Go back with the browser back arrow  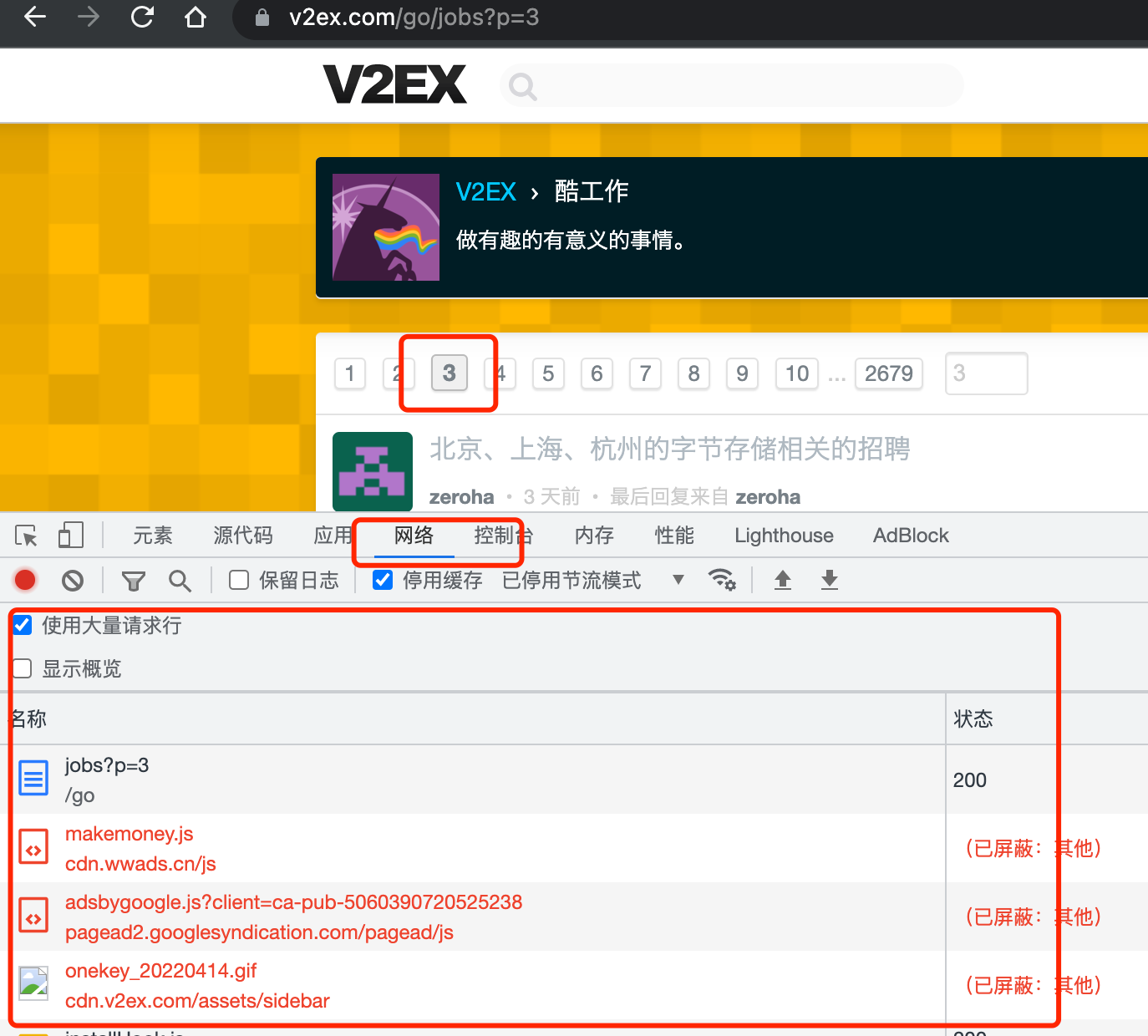tap(35, 17)
